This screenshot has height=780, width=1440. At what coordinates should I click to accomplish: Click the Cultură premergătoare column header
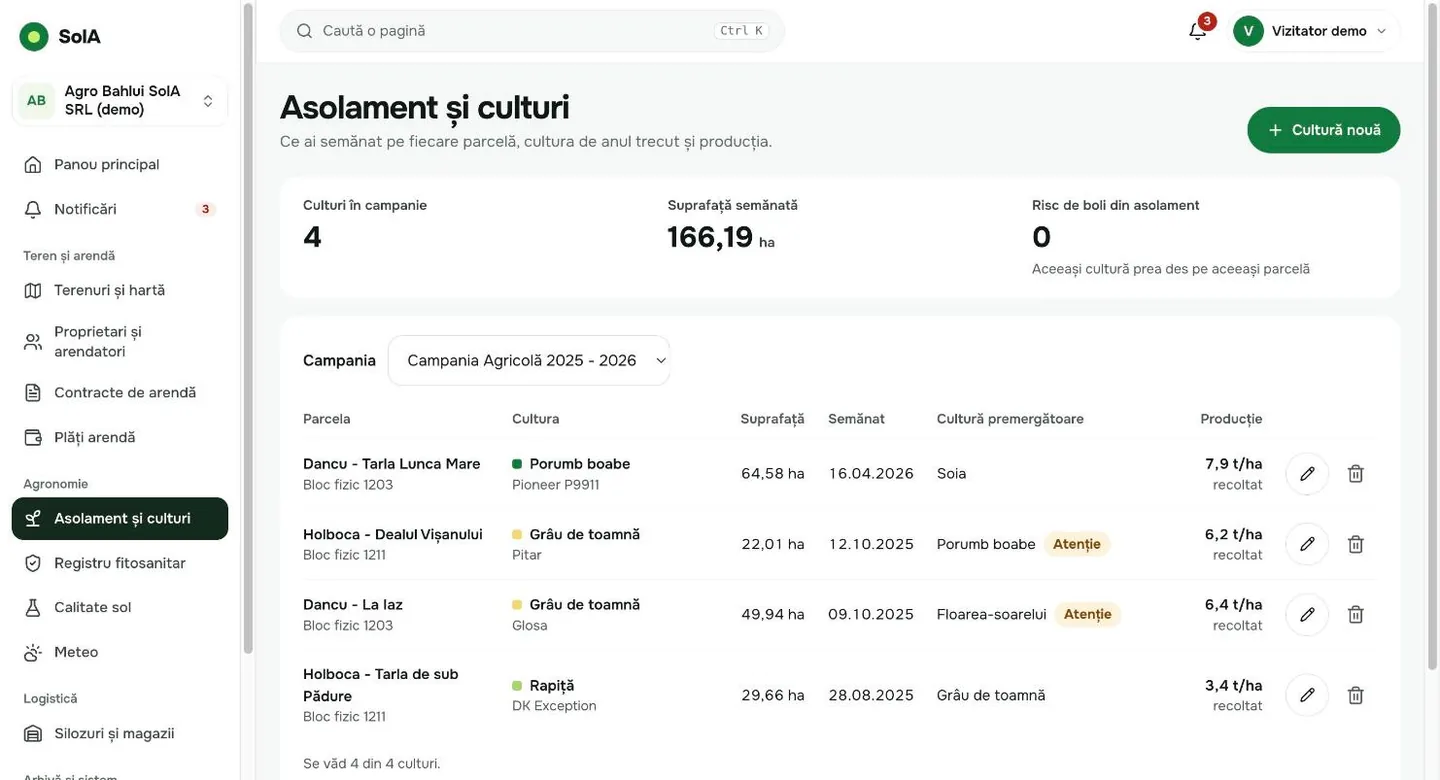[1010, 419]
